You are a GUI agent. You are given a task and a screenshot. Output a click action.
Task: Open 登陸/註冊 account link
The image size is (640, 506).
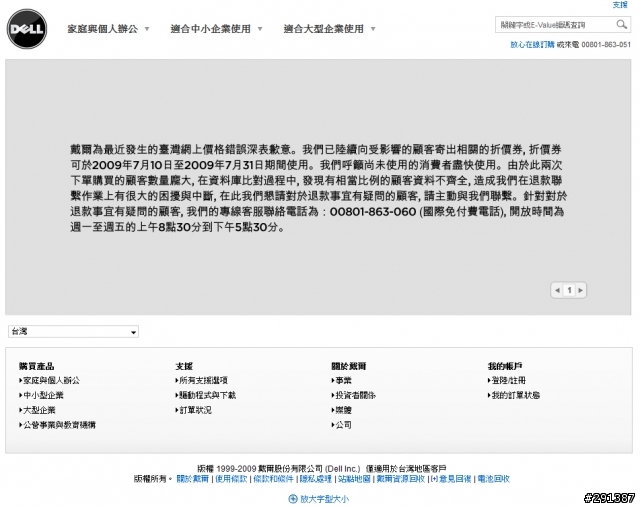click(x=507, y=380)
